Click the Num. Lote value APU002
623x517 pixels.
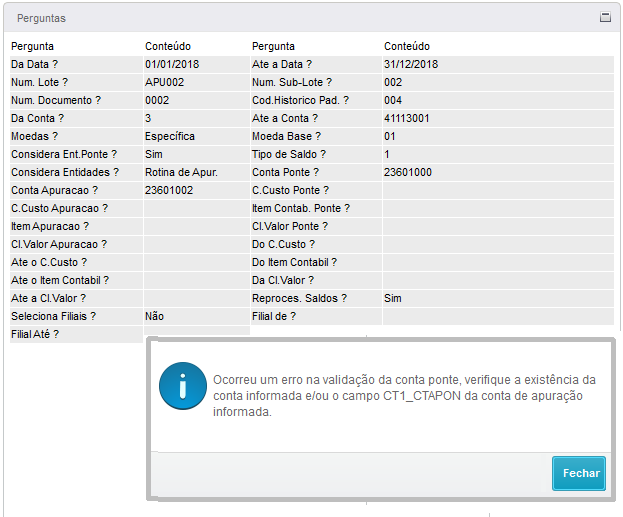pyautogui.click(x=164, y=82)
